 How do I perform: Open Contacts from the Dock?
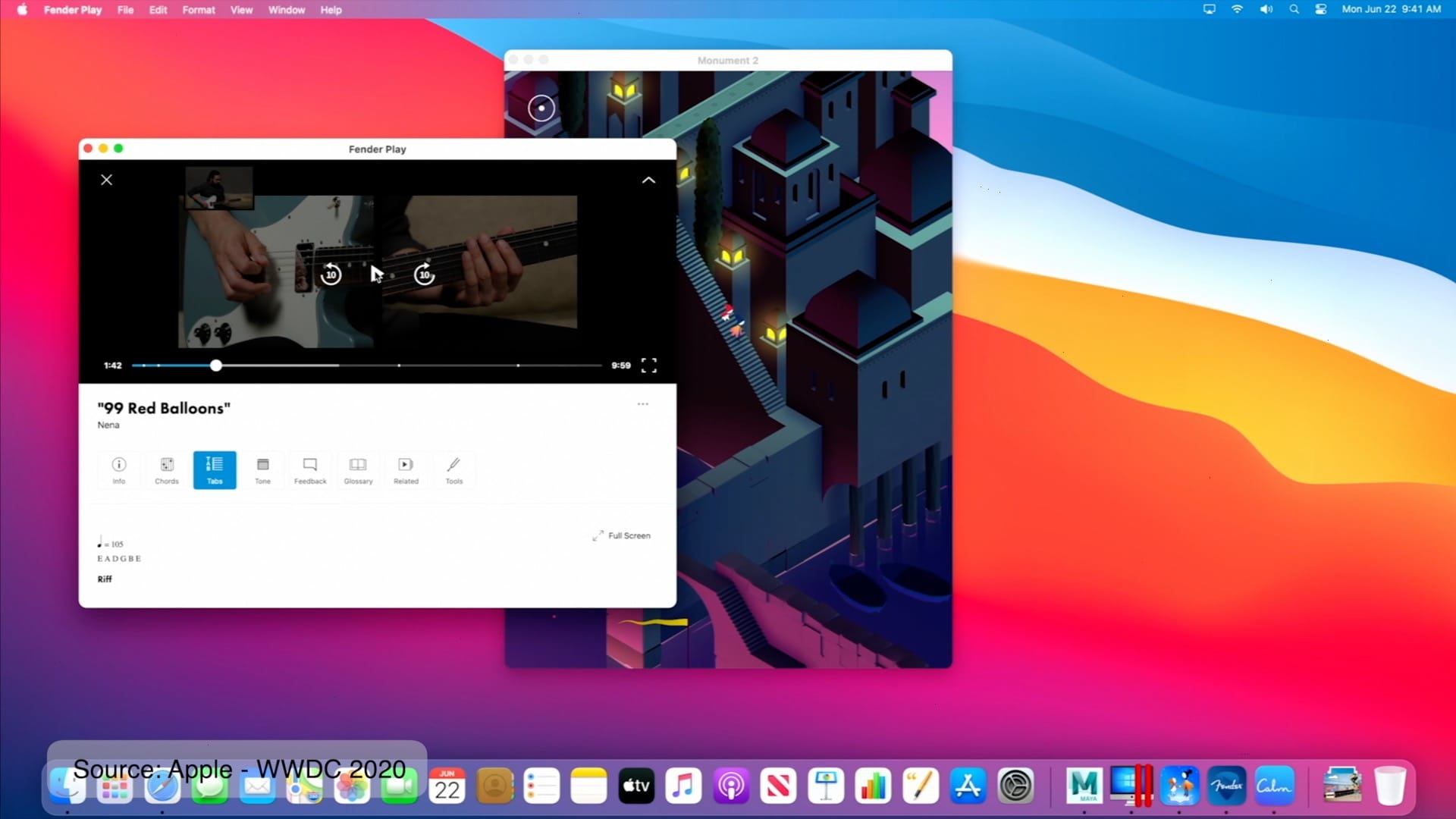pyautogui.click(x=494, y=786)
